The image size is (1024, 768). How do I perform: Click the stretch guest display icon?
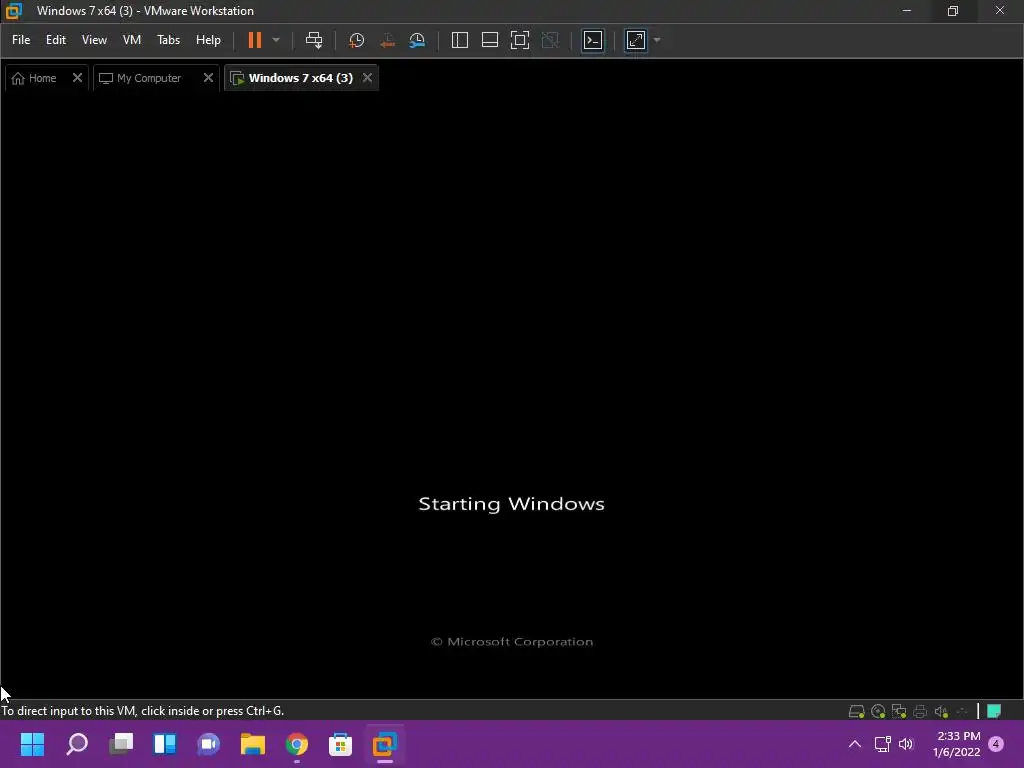click(x=636, y=40)
